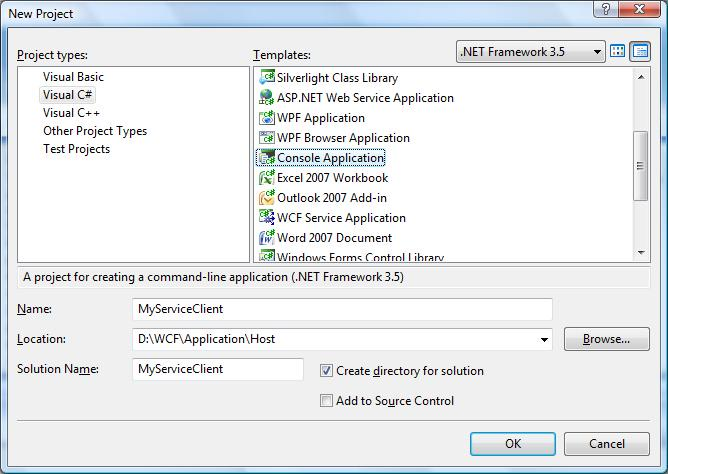Select Visual Basic project type

coord(73,77)
